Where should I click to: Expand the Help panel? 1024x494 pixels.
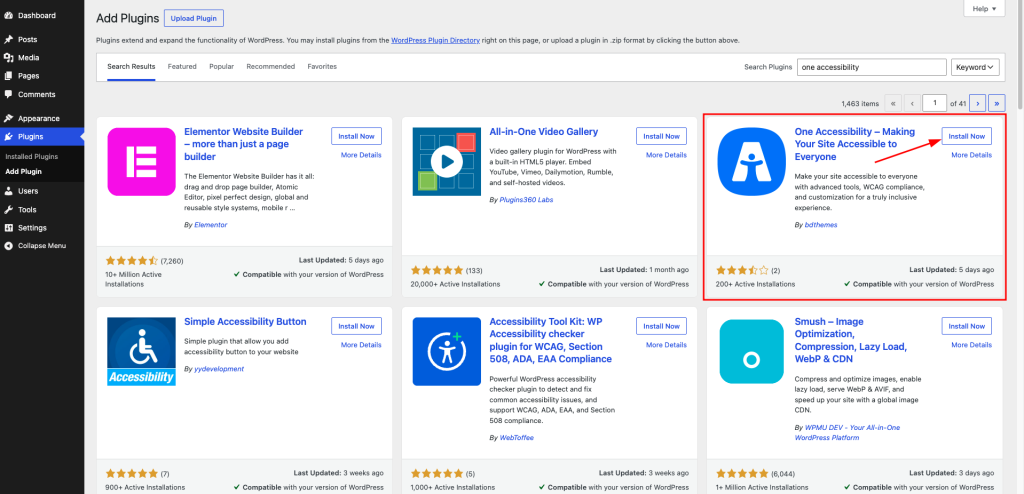point(984,8)
